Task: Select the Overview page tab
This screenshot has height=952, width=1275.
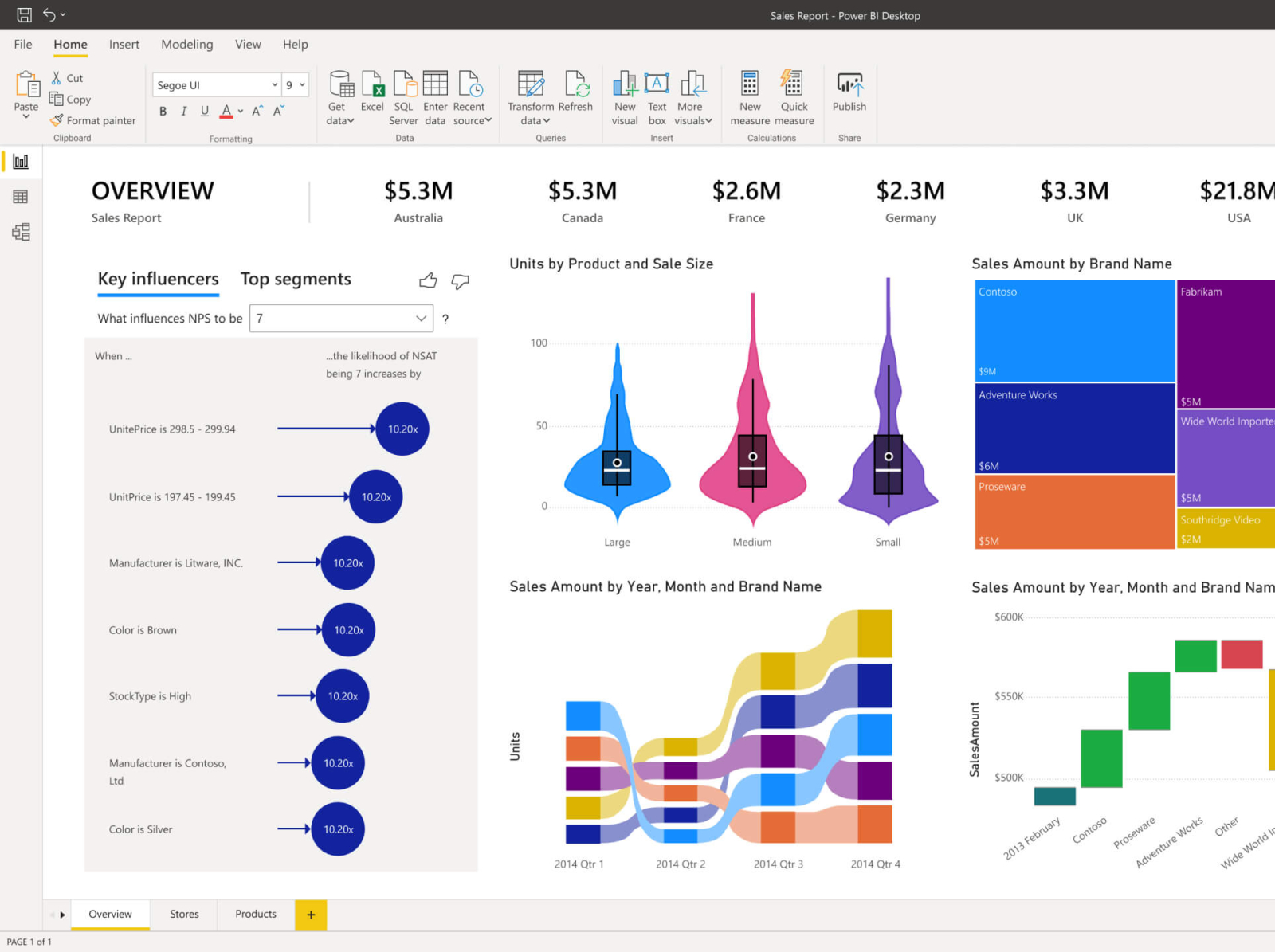Action: click(x=111, y=914)
